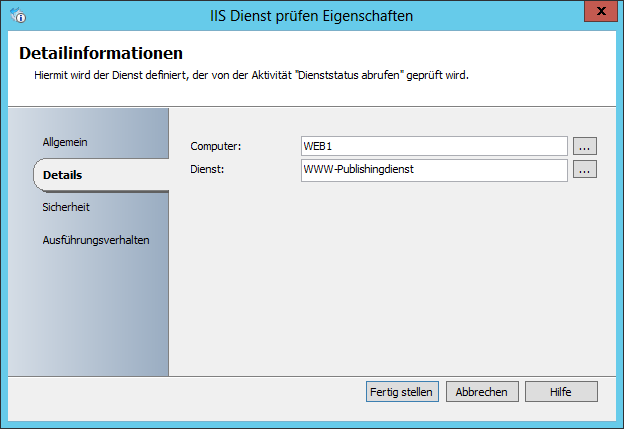Click Abbrechen to cancel
Viewport: 624px width, 429px height.
coord(482,392)
